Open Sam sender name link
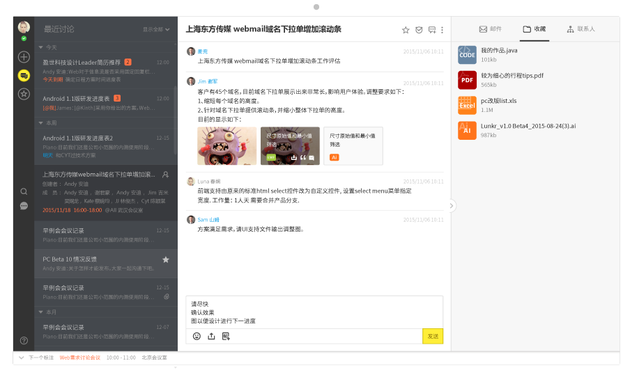Screen dimensions: 630x377 click(209, 219)
